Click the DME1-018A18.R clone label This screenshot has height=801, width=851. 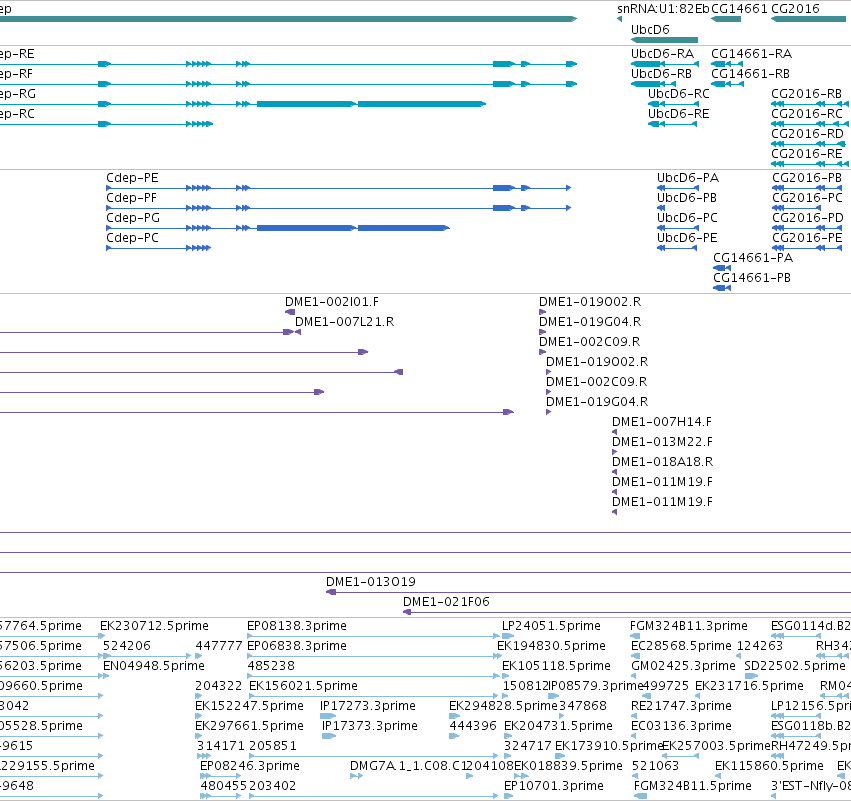[x=662, y=462]
